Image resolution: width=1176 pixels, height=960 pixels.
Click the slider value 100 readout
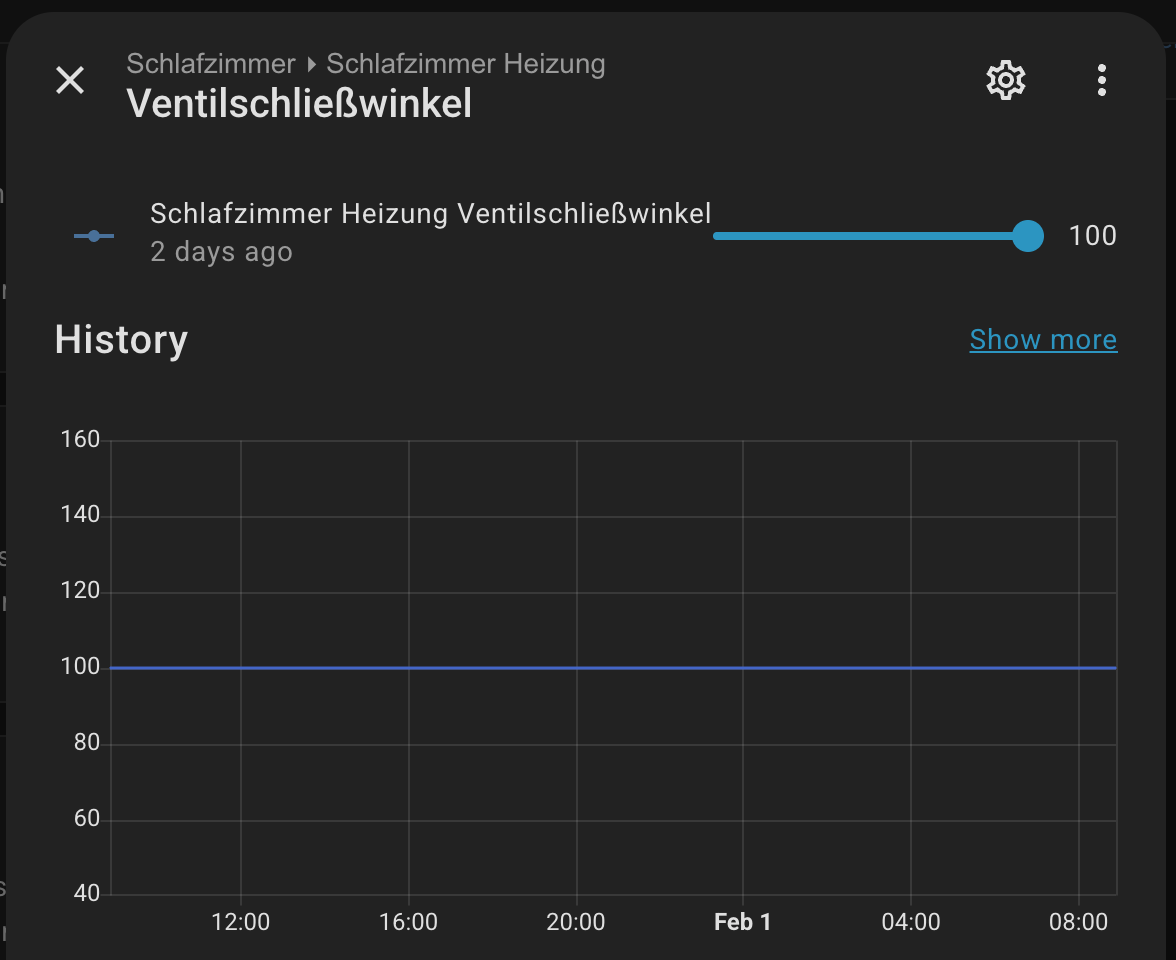[x=1092, y=236]
